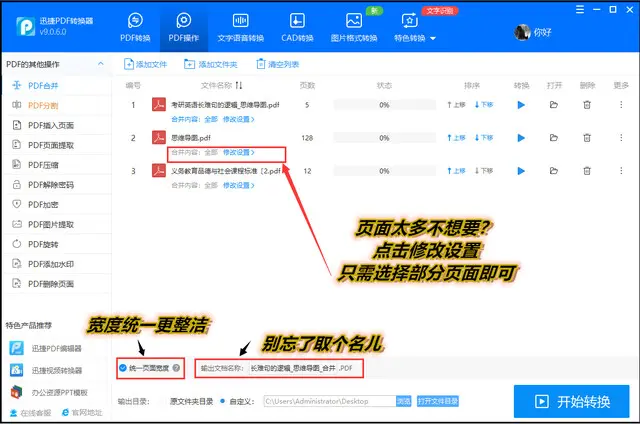Open CAD转换 tab
The width and height of the screenshot is (640, 424).
[x=297, y=27]
